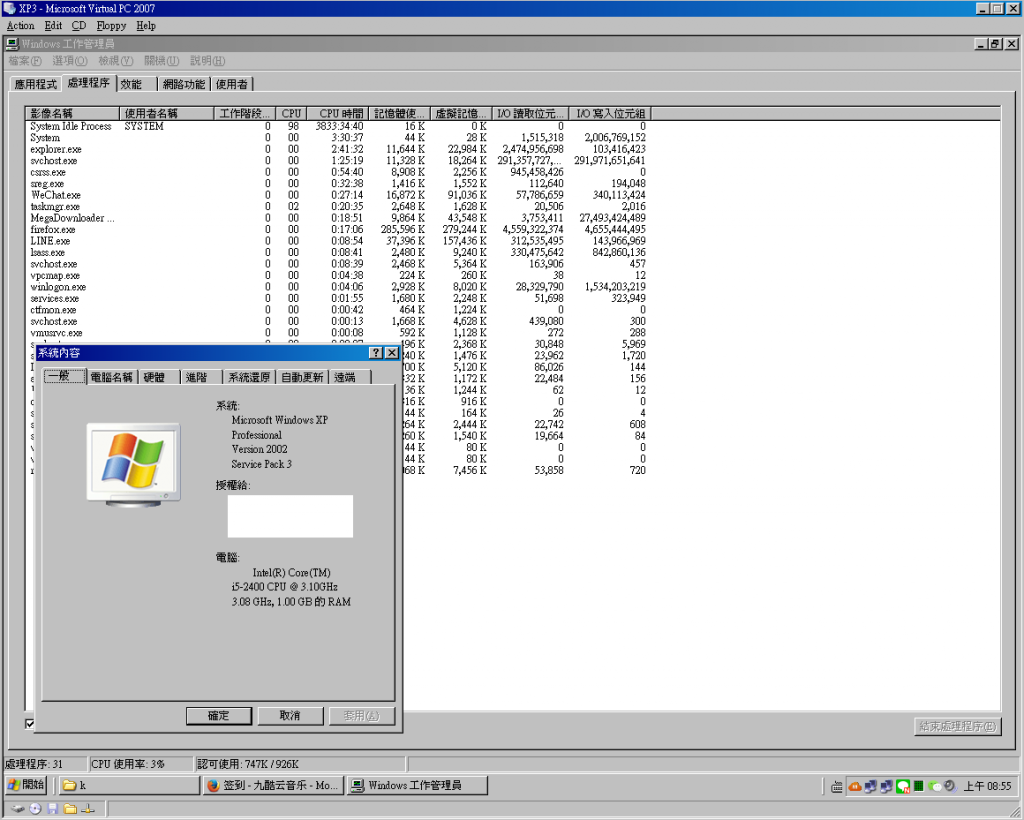The height and width of the screenshot is (820, 1024).
Task: Click the 結束處理程序 button in Task Manager
Action: (x=957, y=726)
